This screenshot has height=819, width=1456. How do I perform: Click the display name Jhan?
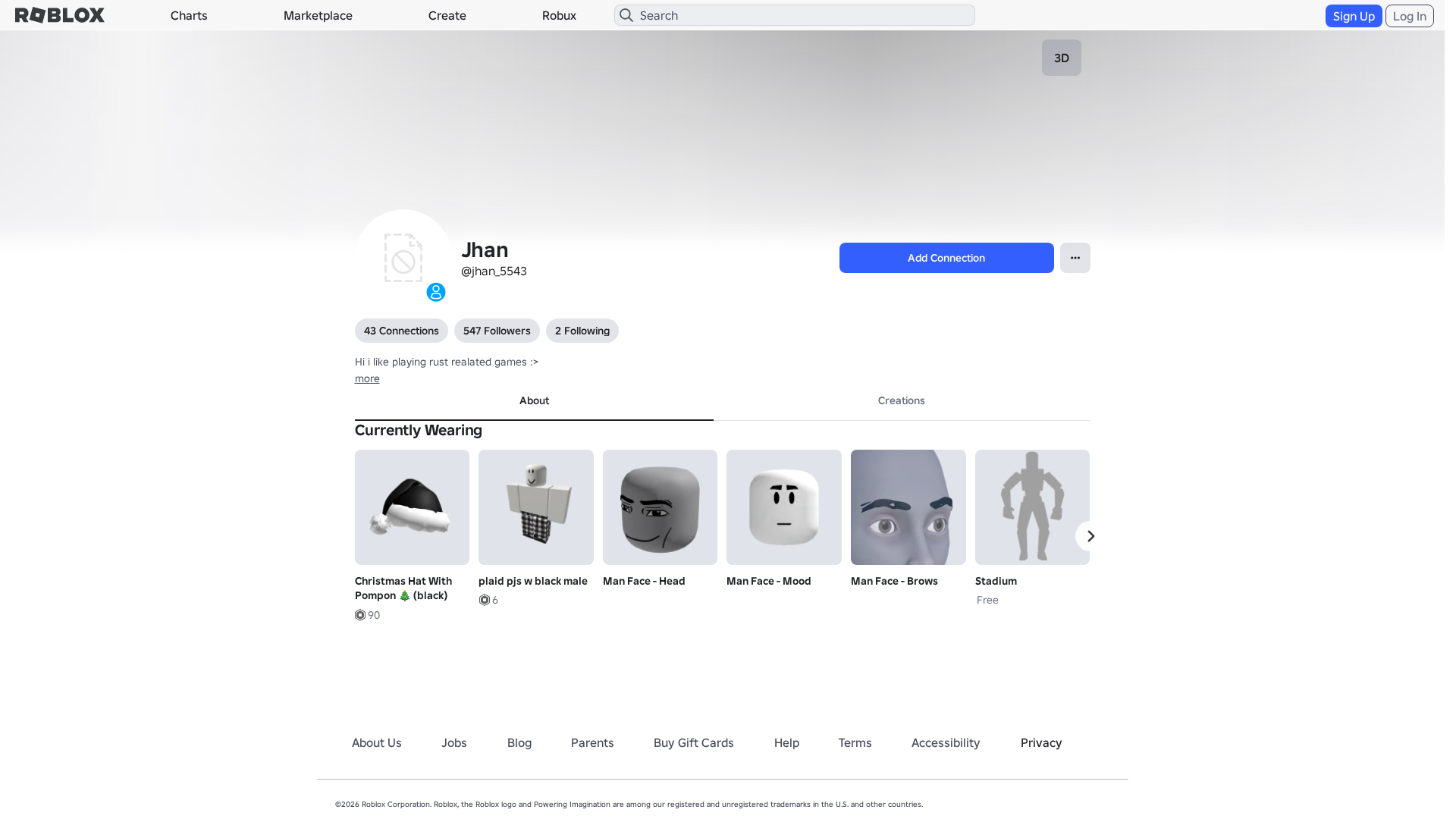point(485,249)
